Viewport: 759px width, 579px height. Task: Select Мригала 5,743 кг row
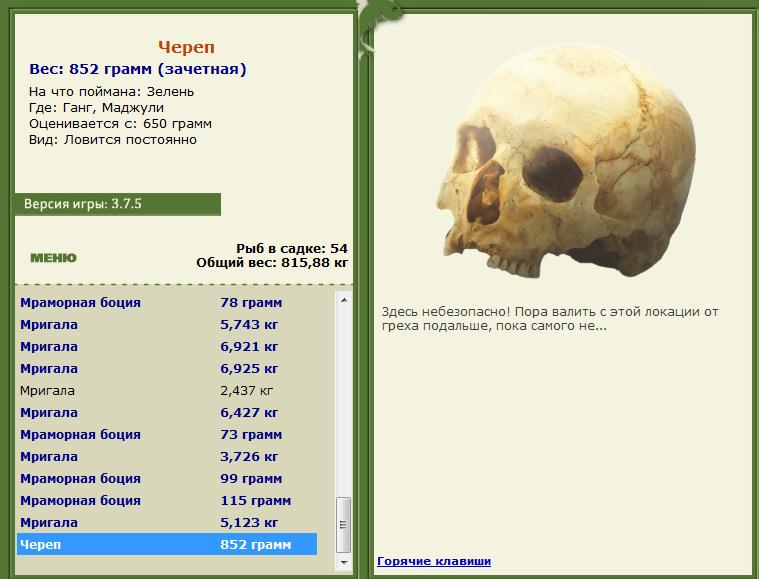[x=167, y=324]
